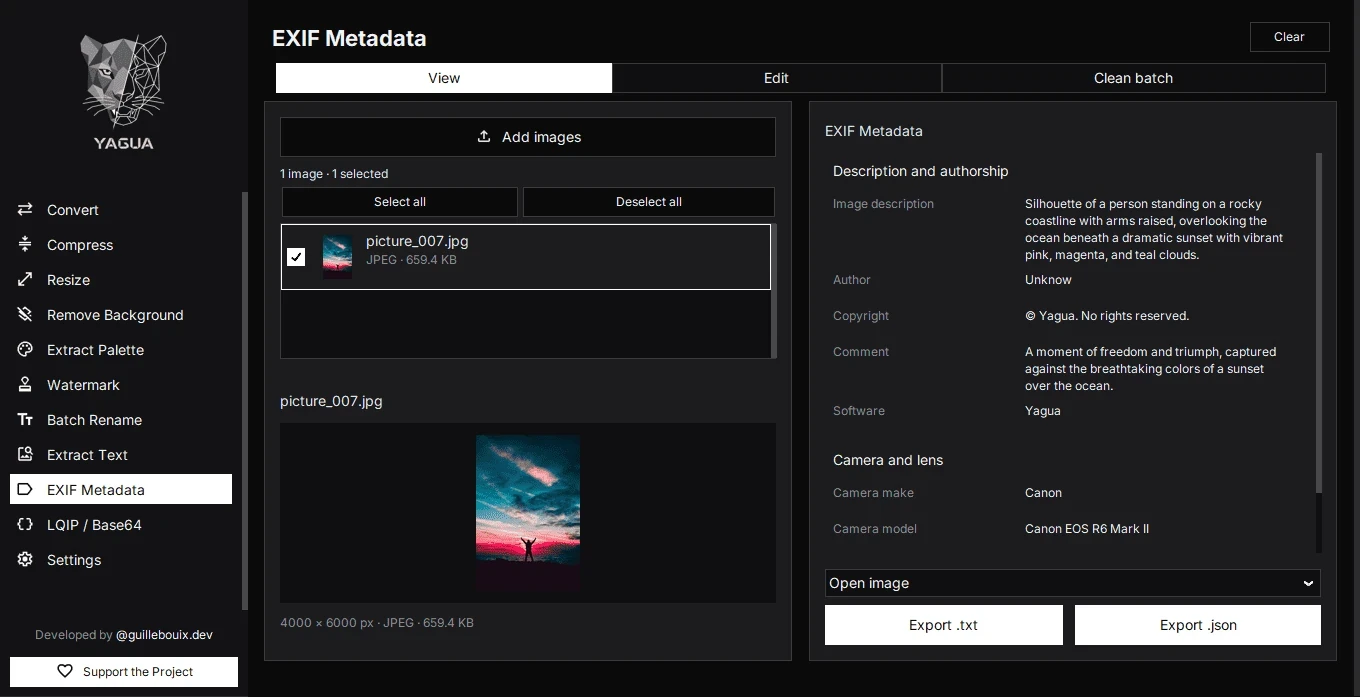
Task: Click the Batch Rename text icon
Action: (25, 420)
